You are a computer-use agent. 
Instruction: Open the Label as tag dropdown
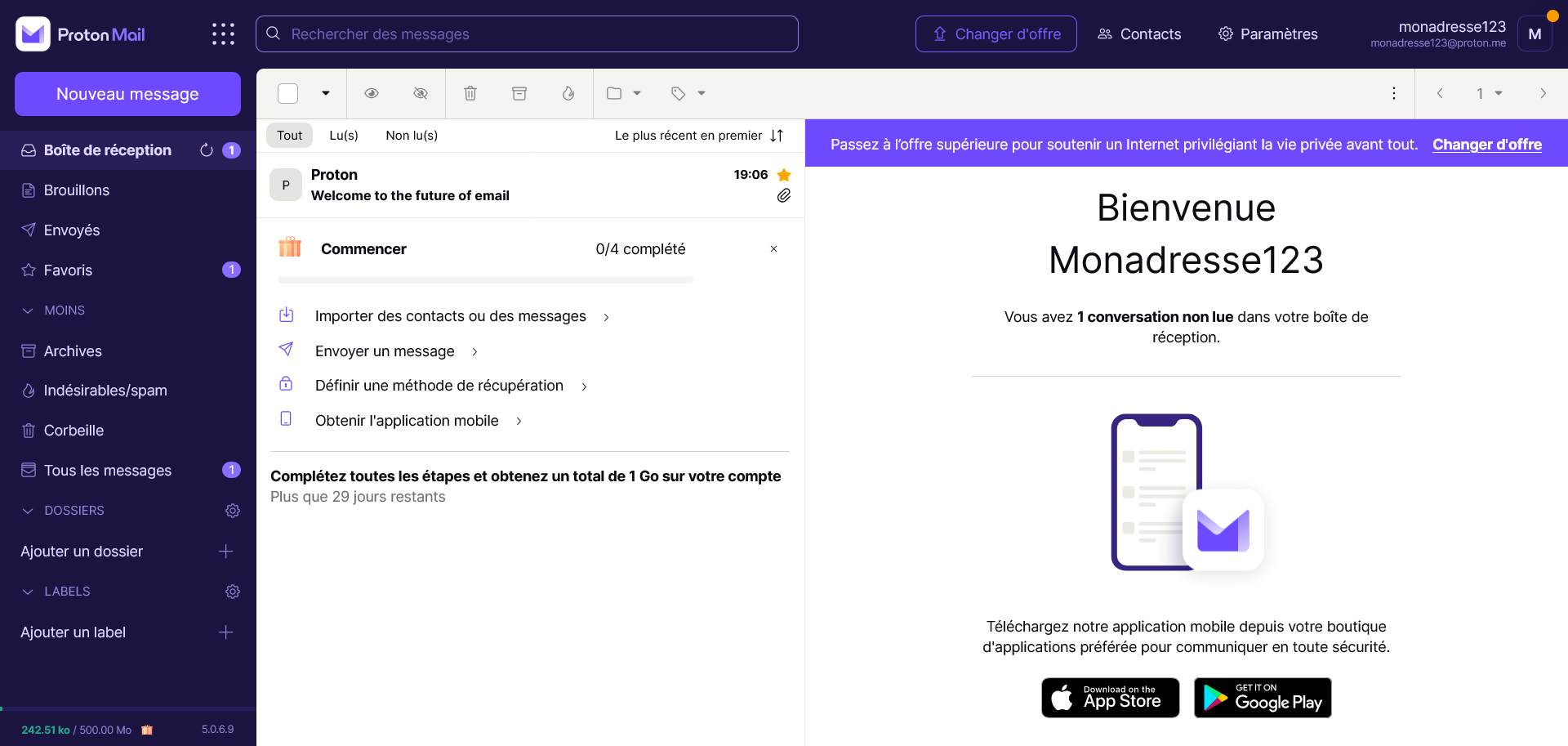click(x=688, y=93)
